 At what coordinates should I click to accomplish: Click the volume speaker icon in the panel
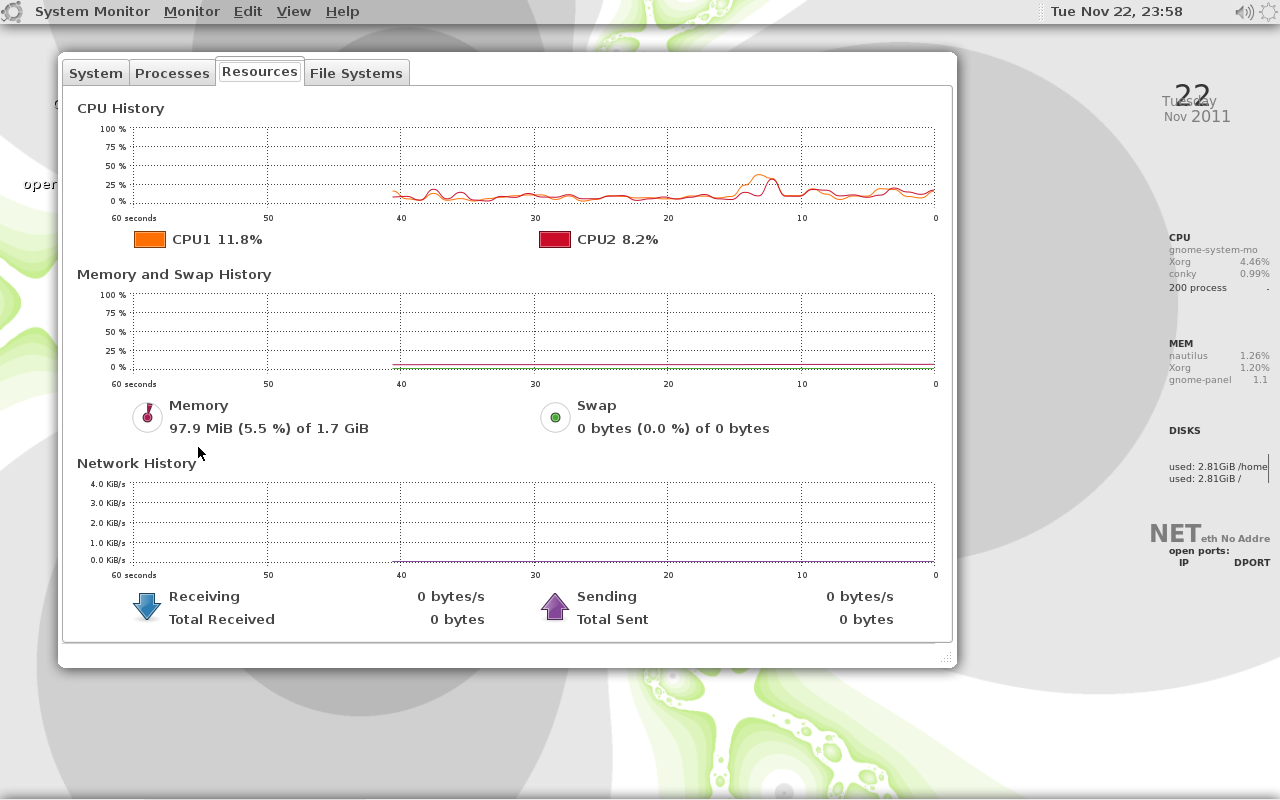[x=1243, y=12]
